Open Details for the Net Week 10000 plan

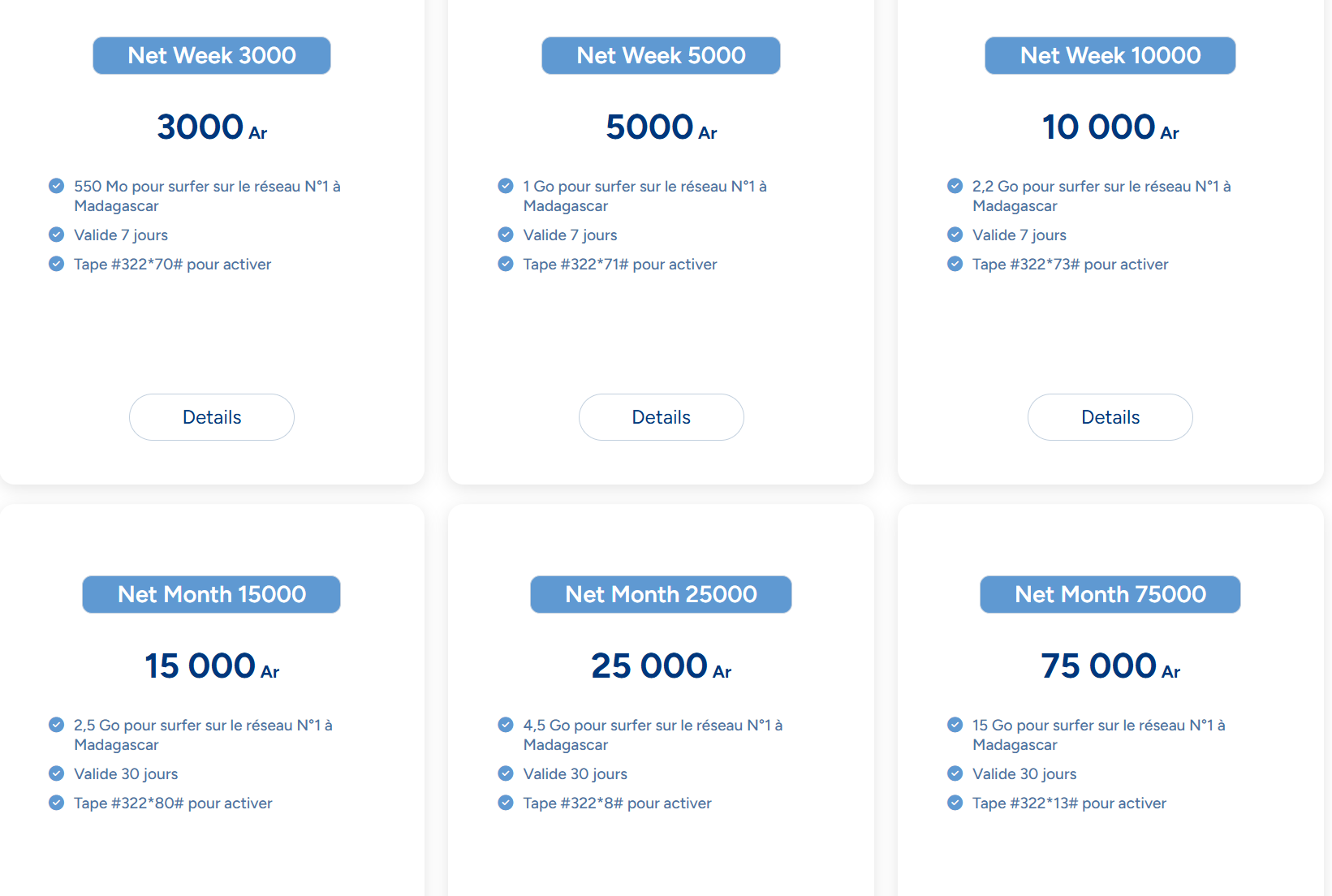(1110, 417)
